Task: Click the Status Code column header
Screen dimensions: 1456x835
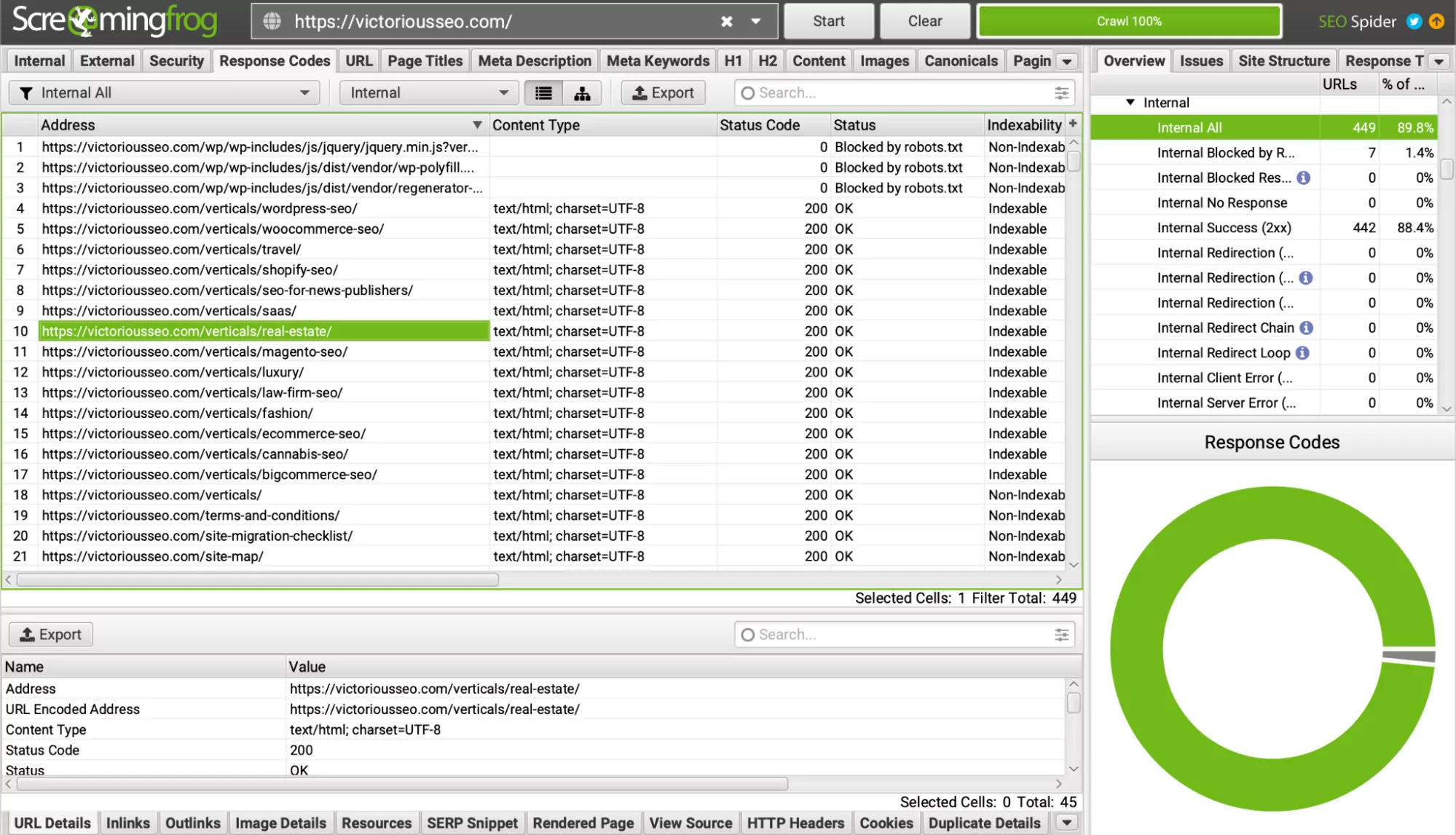Action: tap(773, 125)
